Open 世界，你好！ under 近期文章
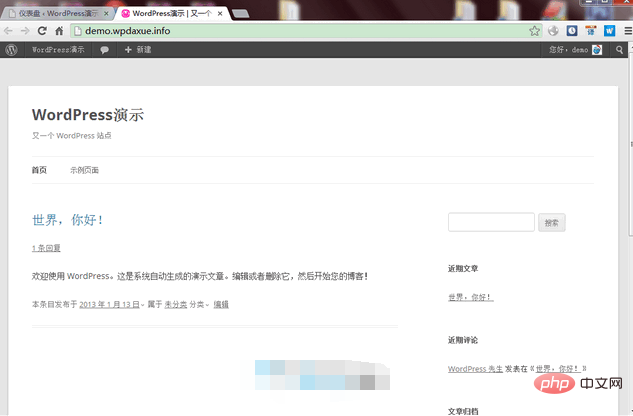The height and width of the screenshot is (416, 633). [x=471, y=297]
